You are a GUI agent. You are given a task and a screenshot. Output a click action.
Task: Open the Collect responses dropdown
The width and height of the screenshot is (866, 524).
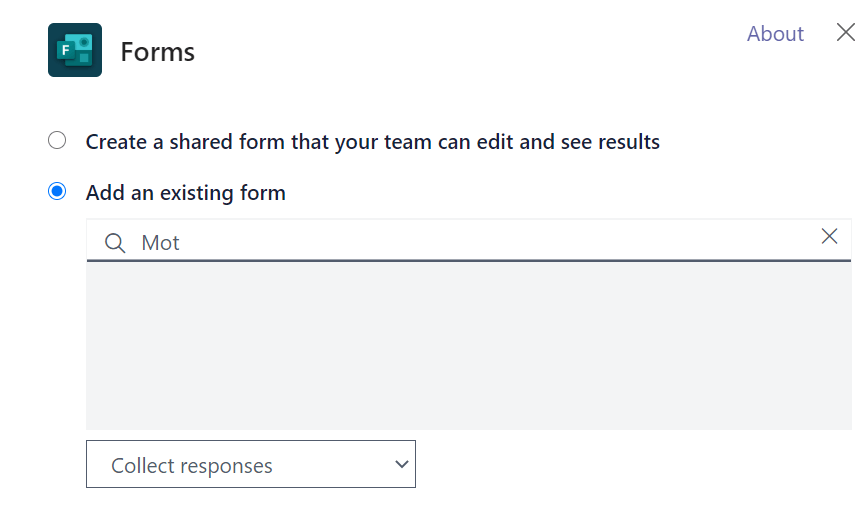[250, 465]
